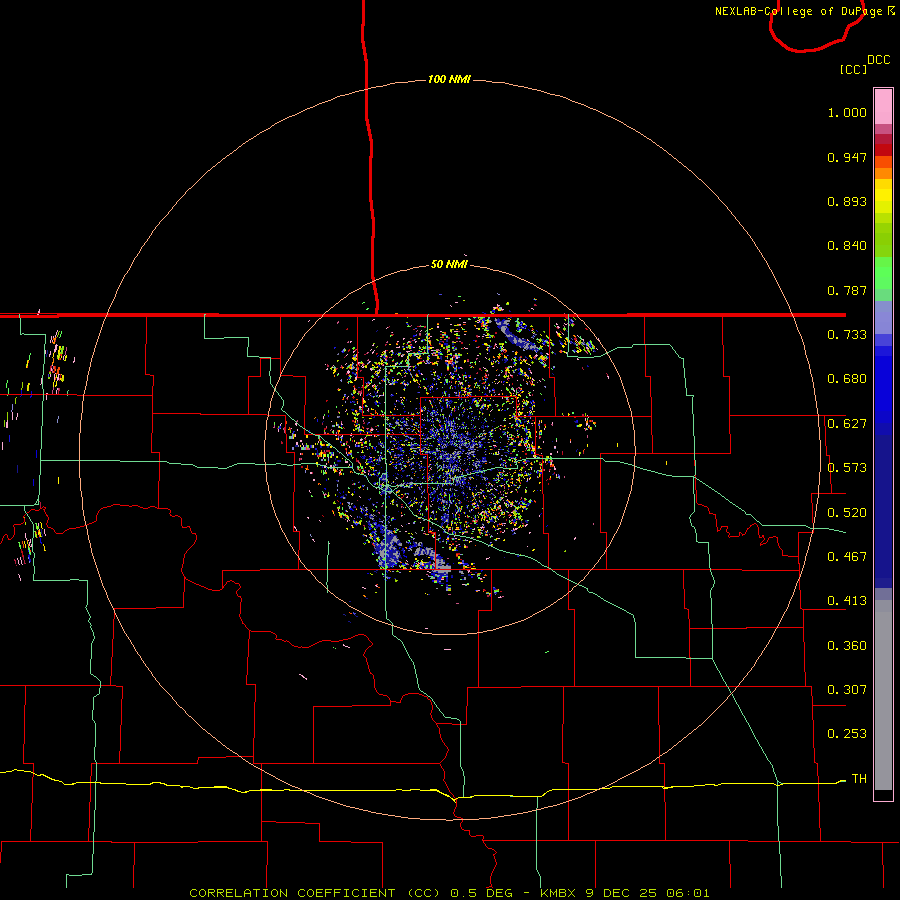The width and height of the screenshot is (900, 900).
Task: Select the 0.307 legend value
Action: click(847, 690)
